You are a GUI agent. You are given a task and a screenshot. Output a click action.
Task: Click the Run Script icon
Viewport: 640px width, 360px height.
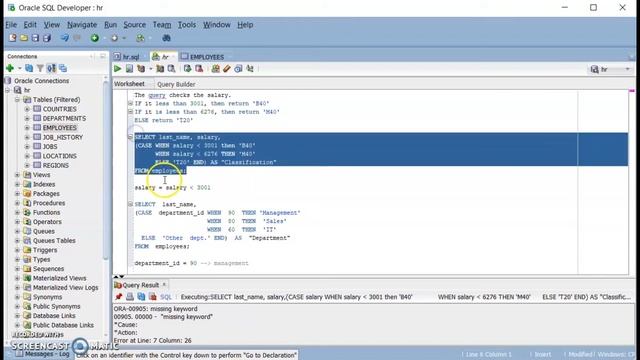coord(129,69)
